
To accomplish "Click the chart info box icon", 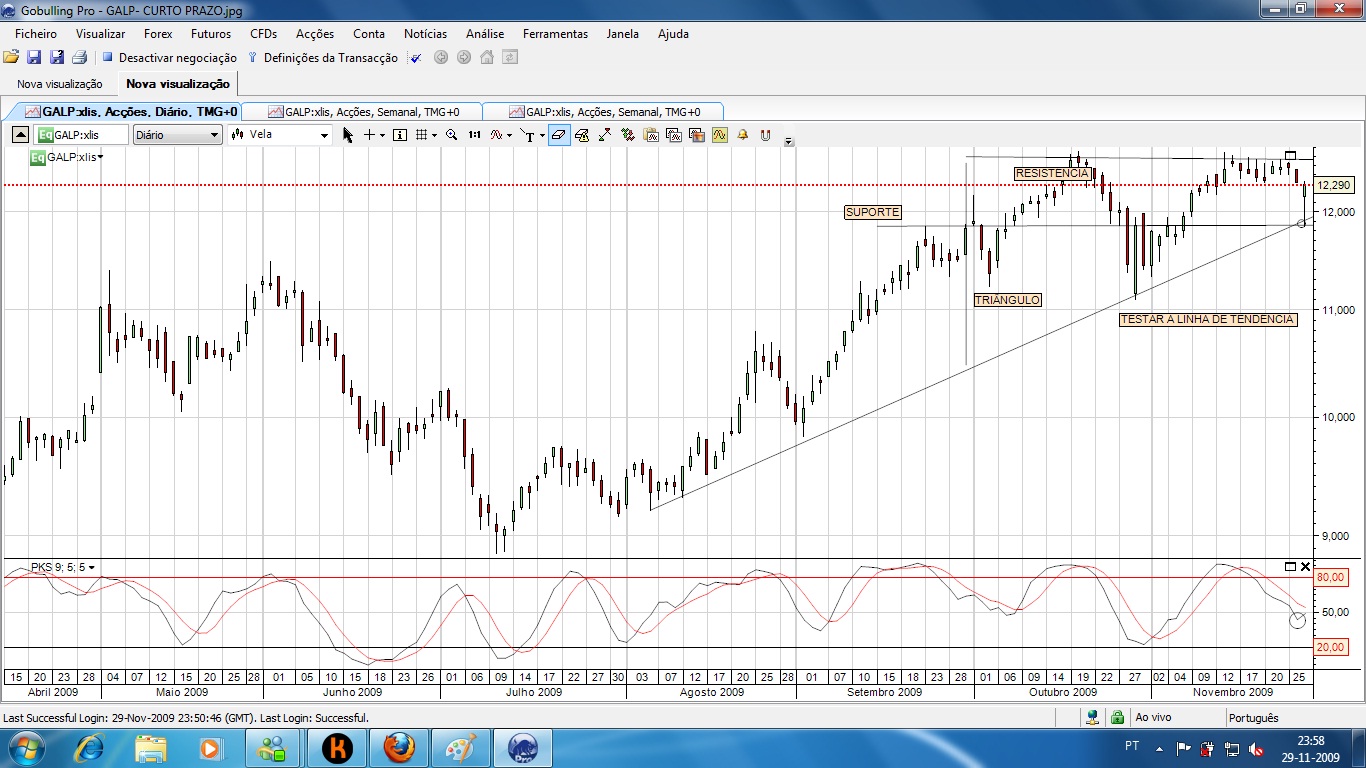I will 400,135.
